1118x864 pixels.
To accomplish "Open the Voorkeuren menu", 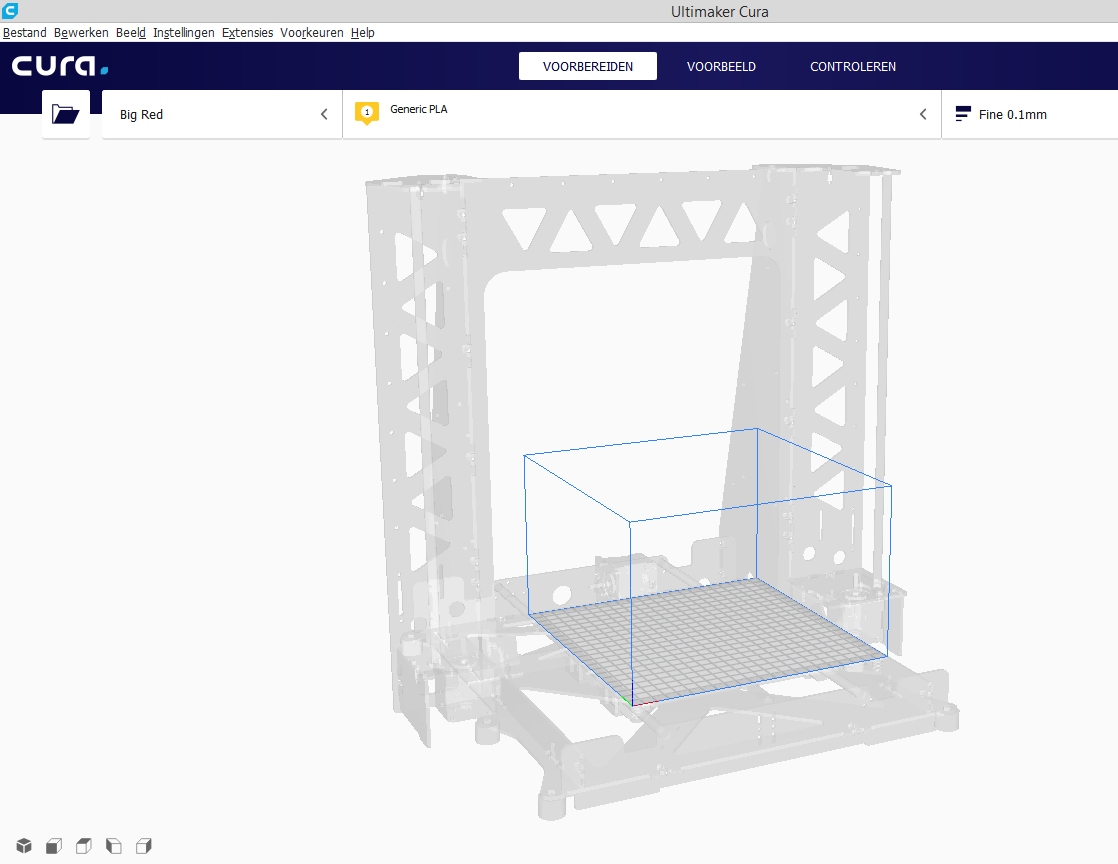I will coord(312,33).
